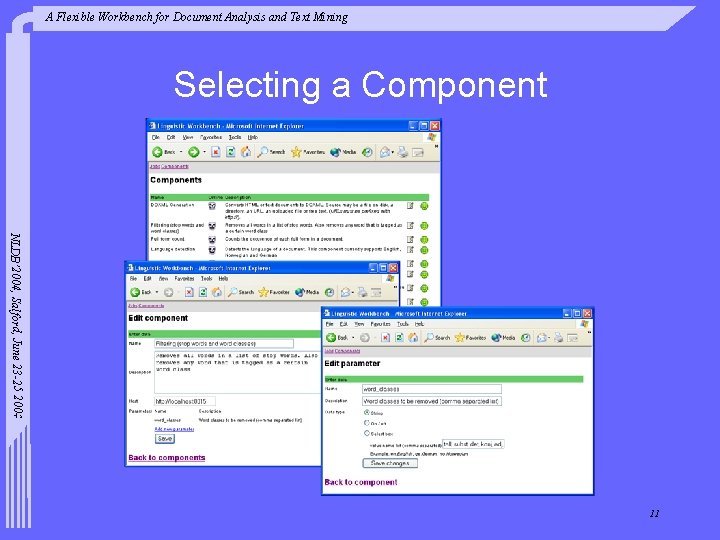
Task: Open Favorites menu in Components window
Action: click(x=211, y=137)
